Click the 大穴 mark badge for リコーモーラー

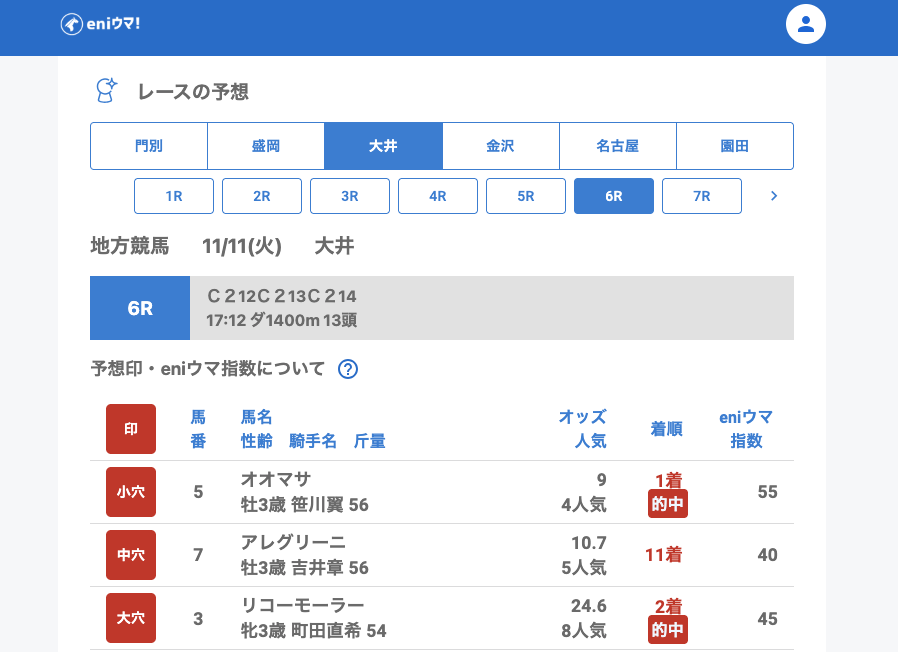pyautogui.click(x=131, y=618)
